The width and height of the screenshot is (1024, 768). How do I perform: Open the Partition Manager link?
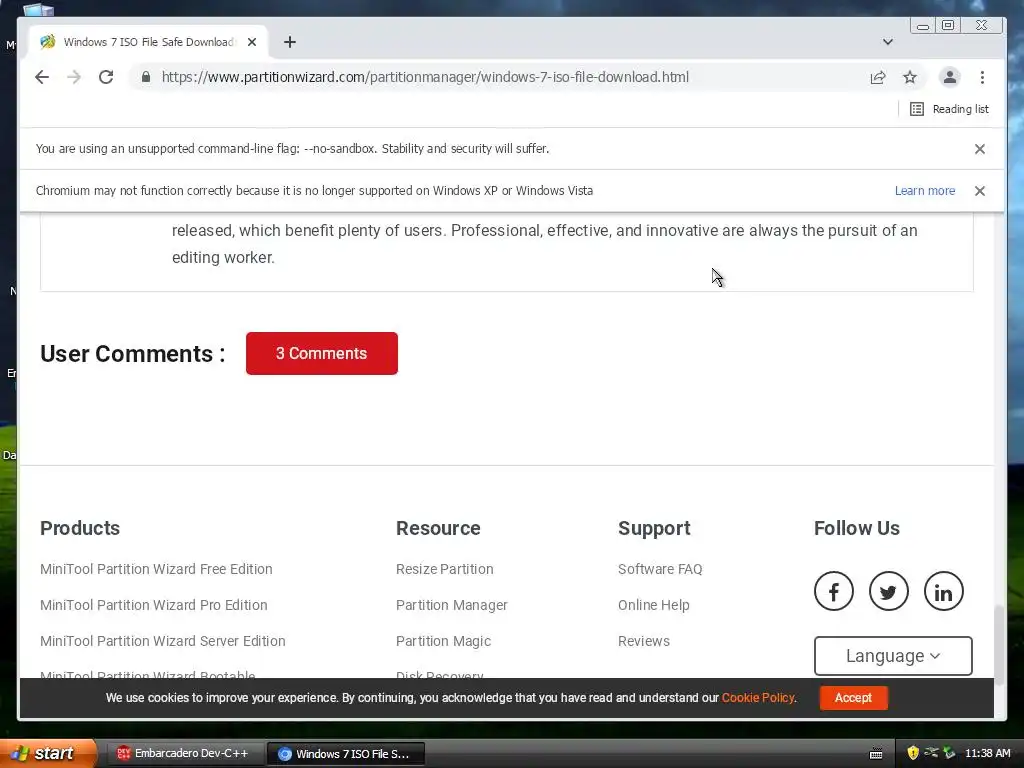tap(451, 605)
